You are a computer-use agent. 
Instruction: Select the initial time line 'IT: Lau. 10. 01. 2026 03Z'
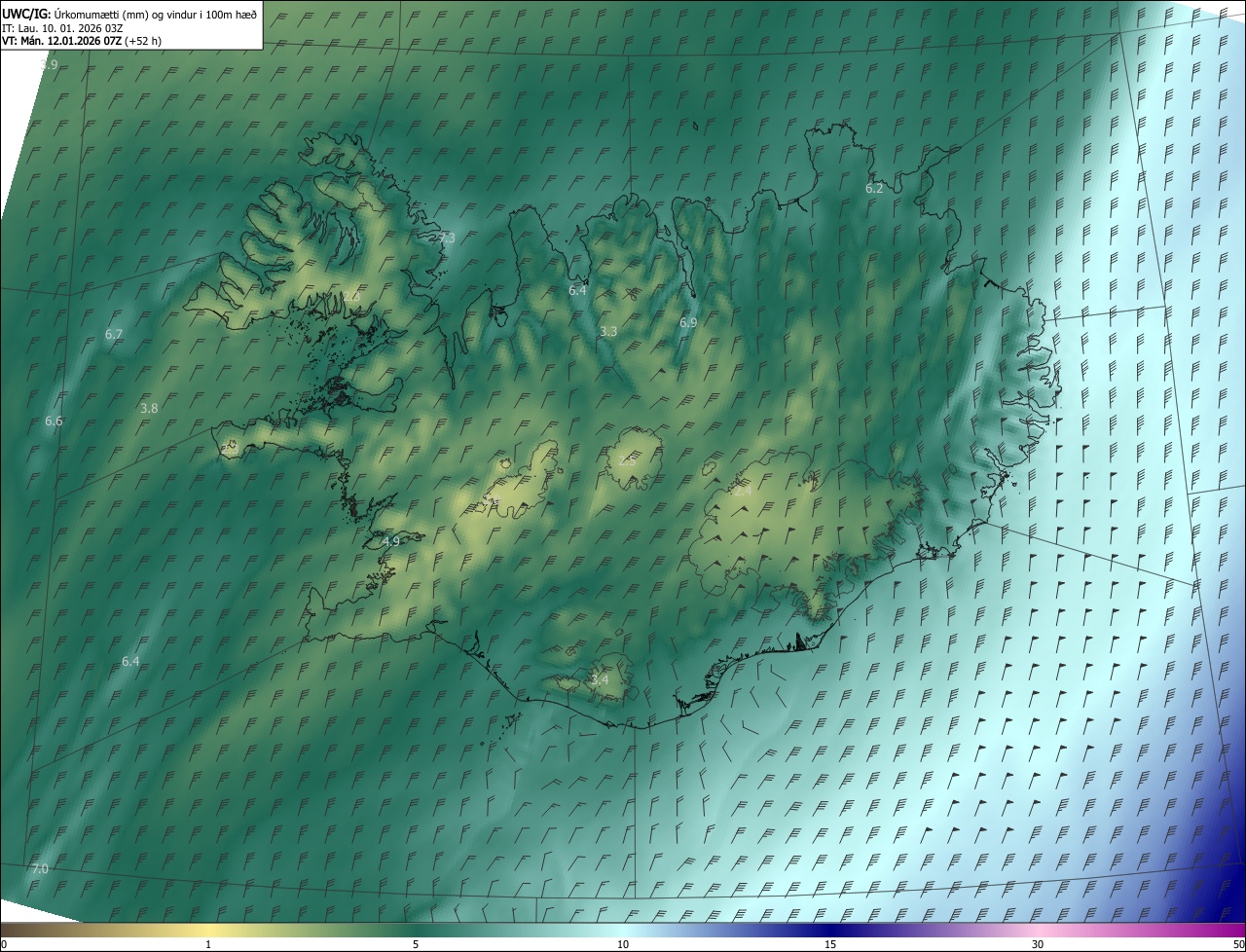(x=62, y=28)
